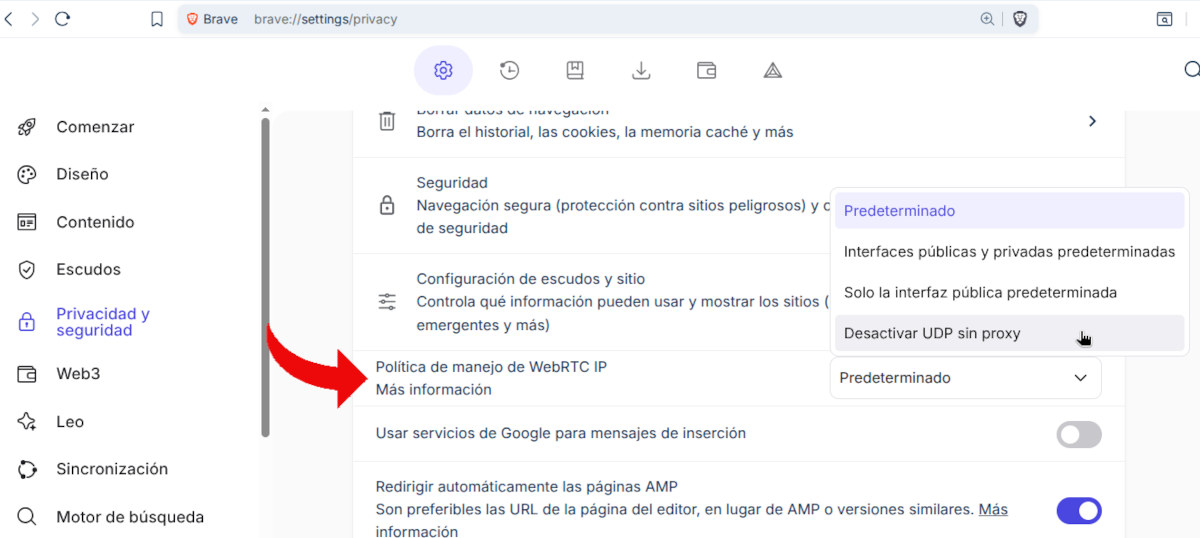Click the zoom magnifier icon in address bar

(987, 19)
